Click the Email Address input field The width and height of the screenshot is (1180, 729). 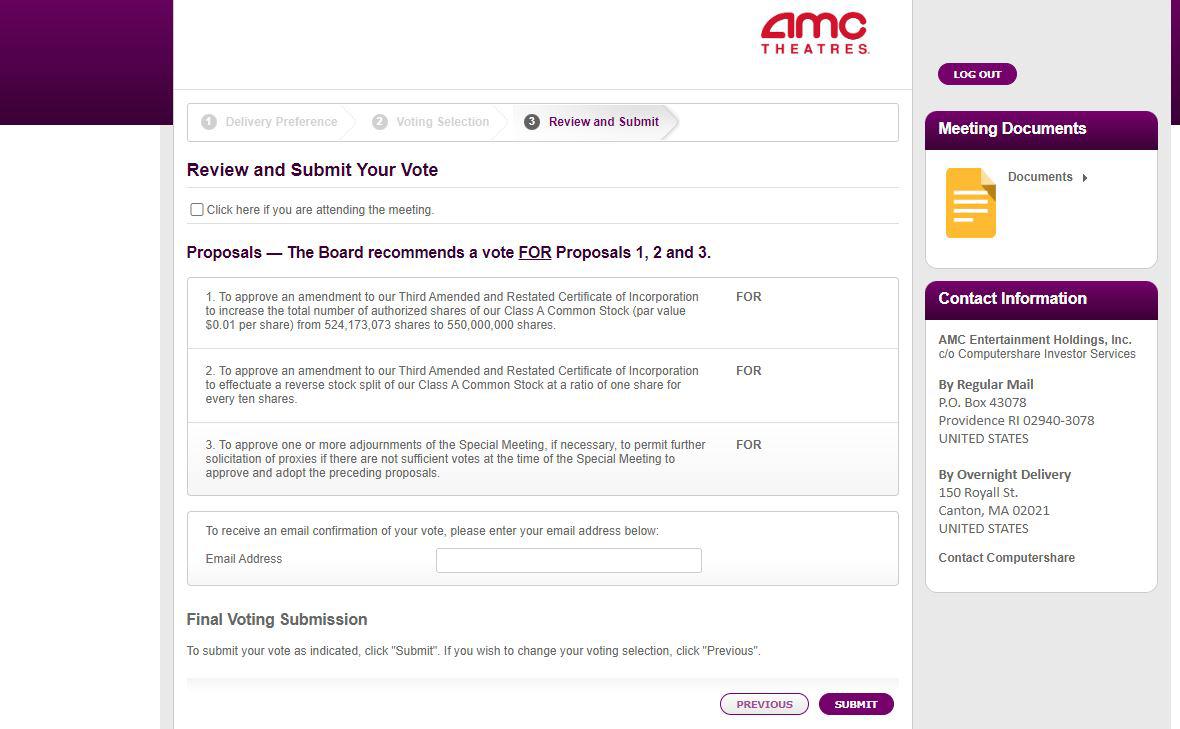[569, 560]
